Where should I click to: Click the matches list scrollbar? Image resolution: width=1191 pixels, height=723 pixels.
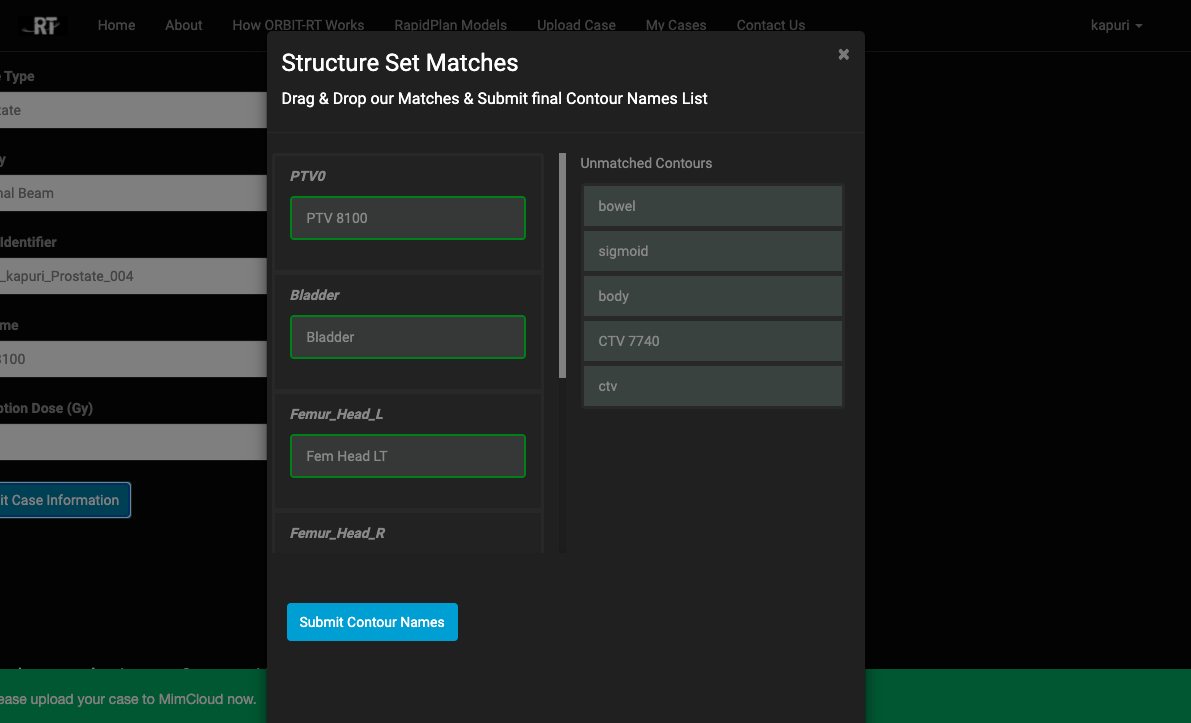tap(562, 266)
